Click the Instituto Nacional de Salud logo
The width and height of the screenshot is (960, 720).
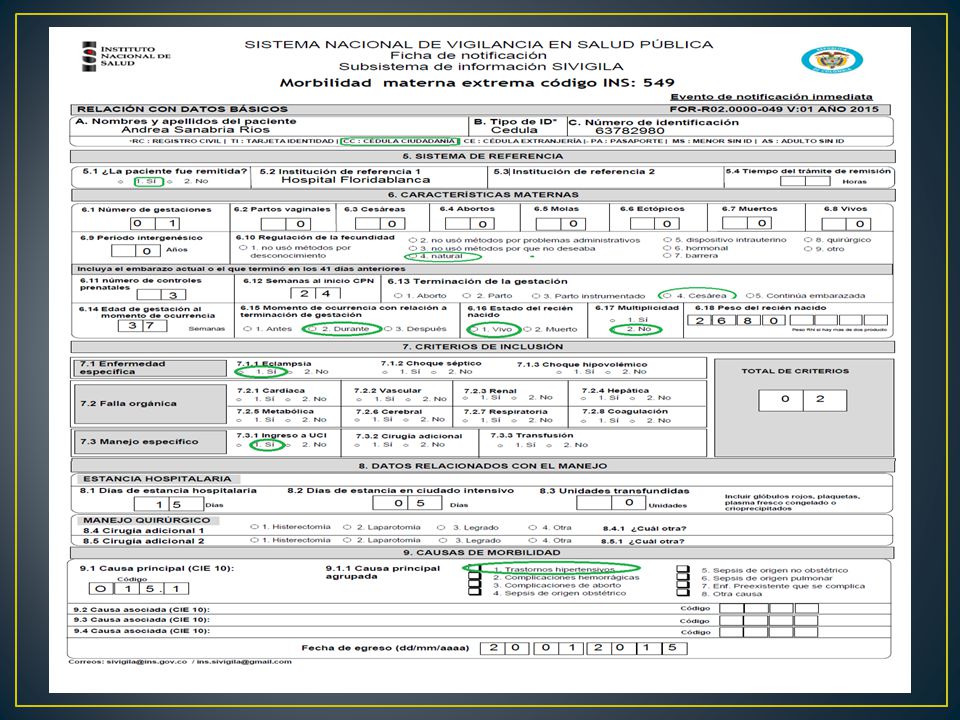tap(126, 56)
